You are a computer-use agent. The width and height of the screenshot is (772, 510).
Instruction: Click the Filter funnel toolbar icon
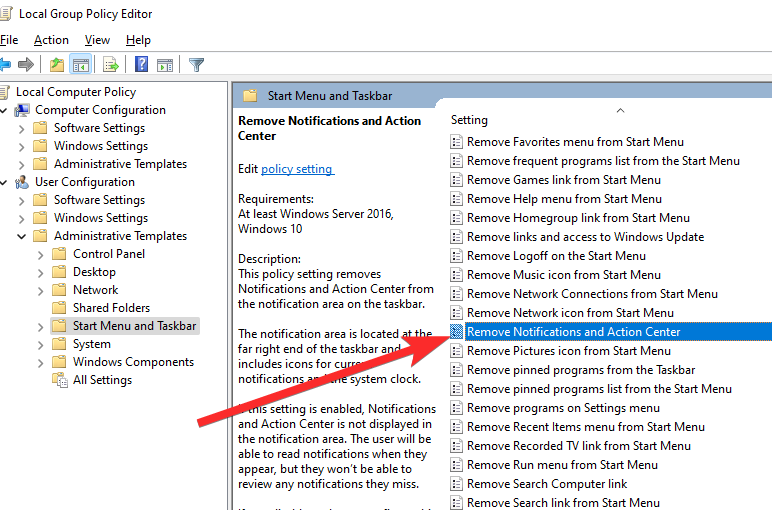(196, 64)
